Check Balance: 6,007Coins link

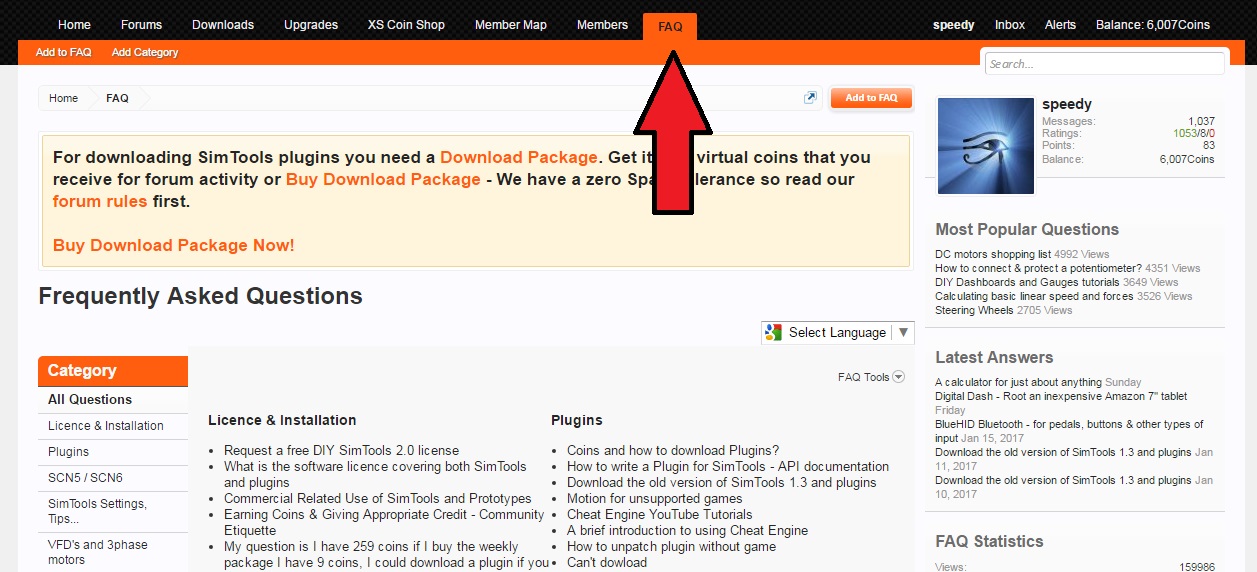tap(1153, 25)
